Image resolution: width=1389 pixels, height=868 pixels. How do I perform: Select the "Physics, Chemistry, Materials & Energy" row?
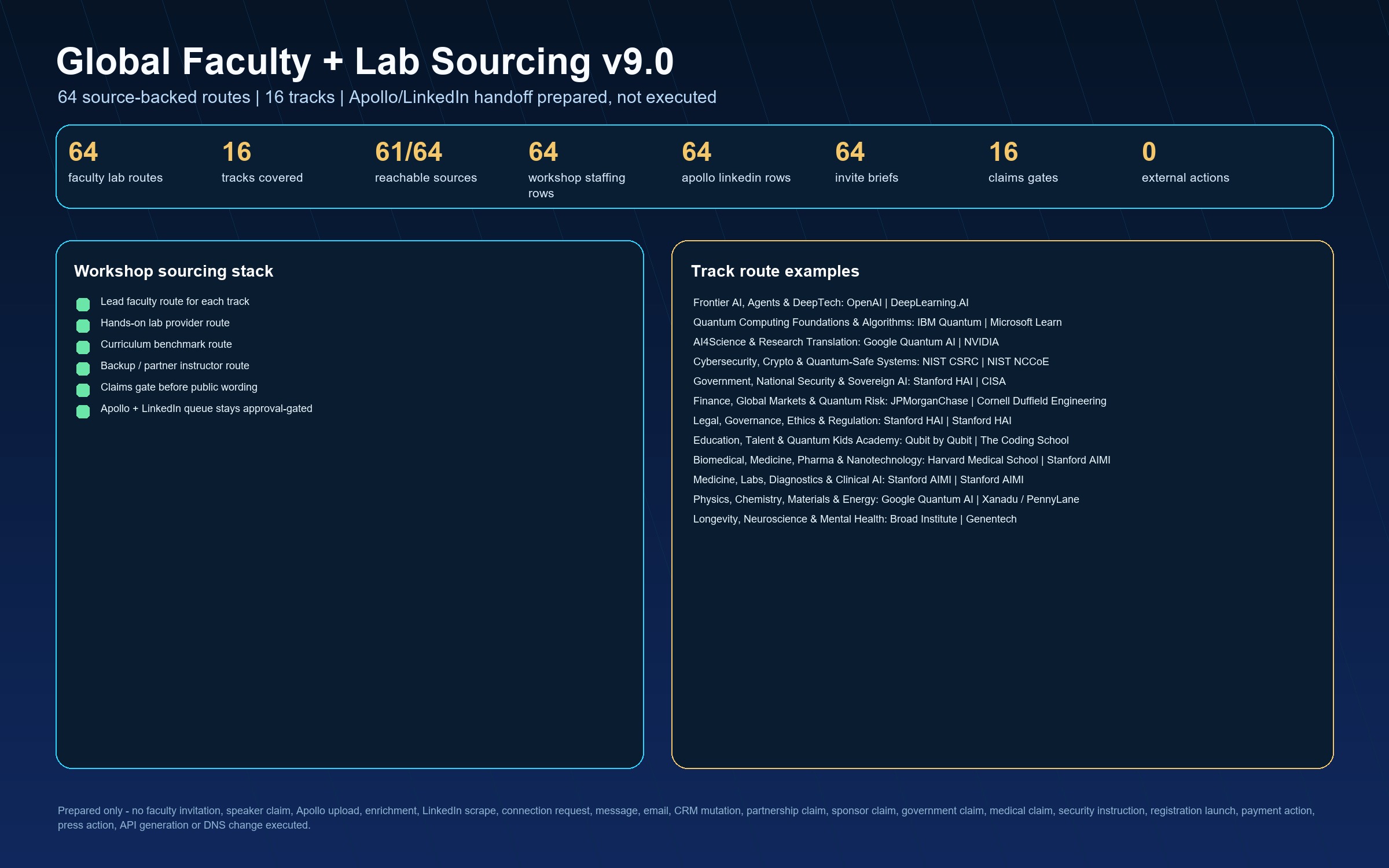pyautogui.click(x=886, y=499)
